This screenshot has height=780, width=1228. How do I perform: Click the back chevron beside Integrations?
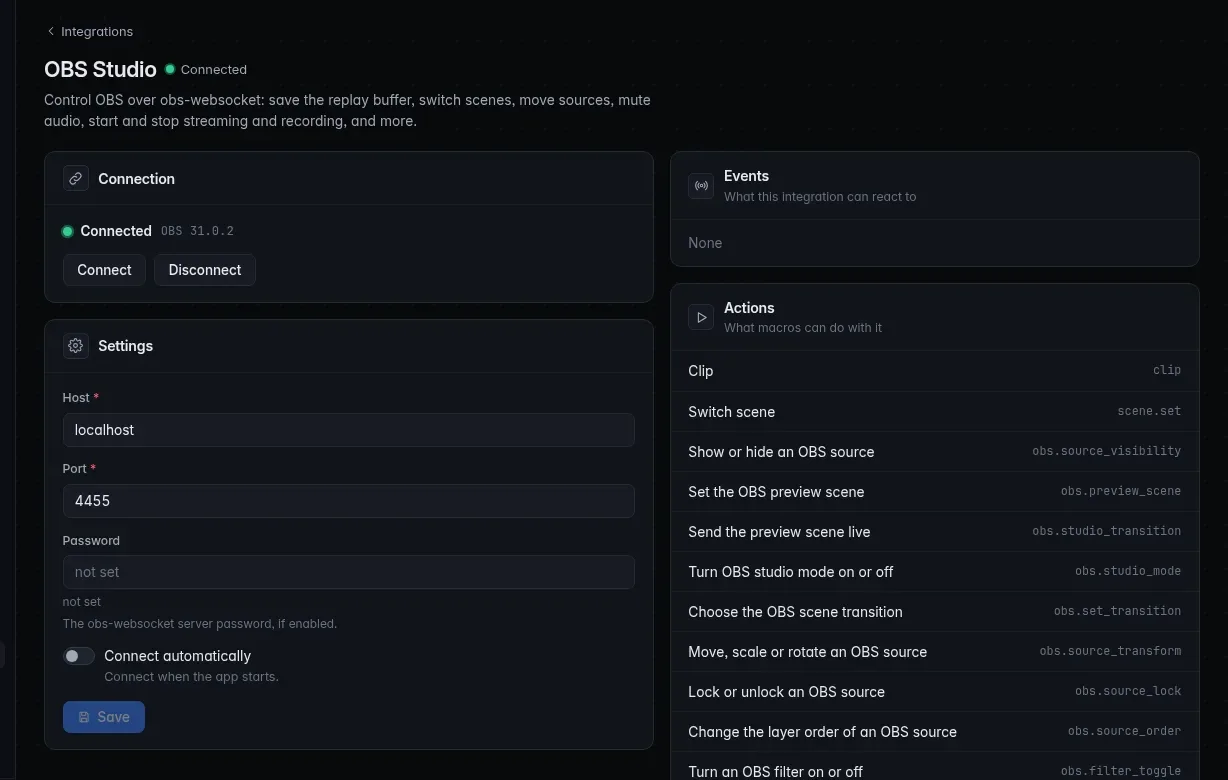pyautogui.click(x=51, y=31)
